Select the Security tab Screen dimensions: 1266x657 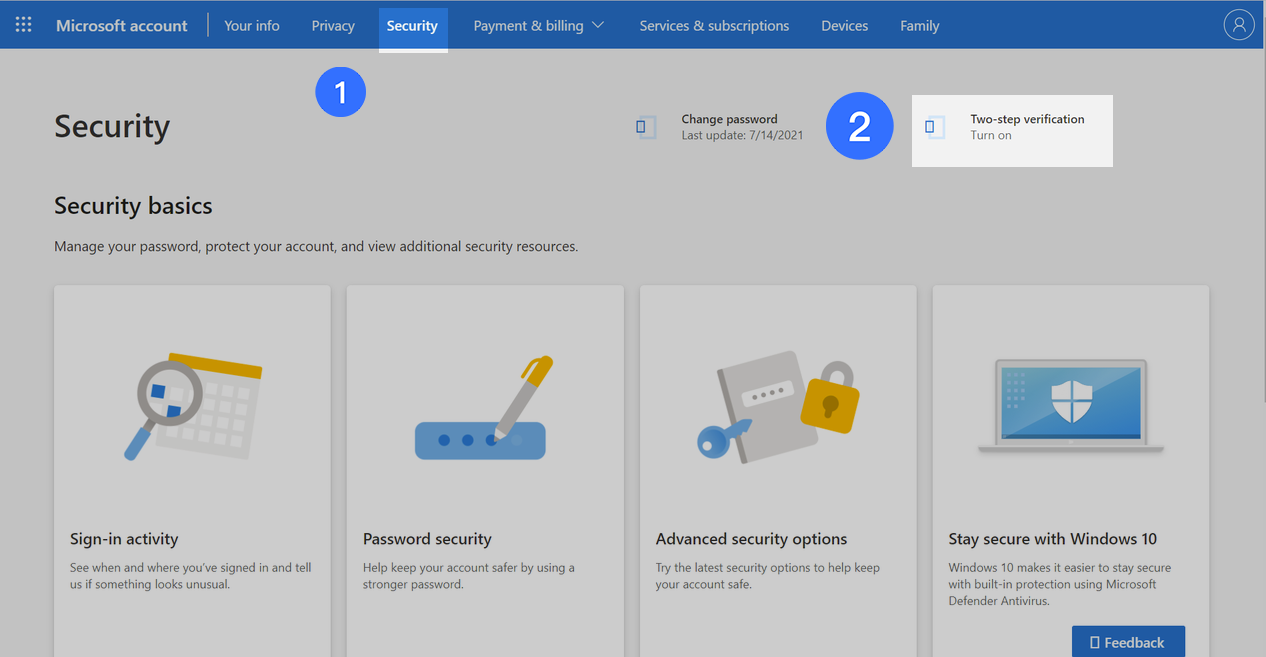tap(412, 25)
